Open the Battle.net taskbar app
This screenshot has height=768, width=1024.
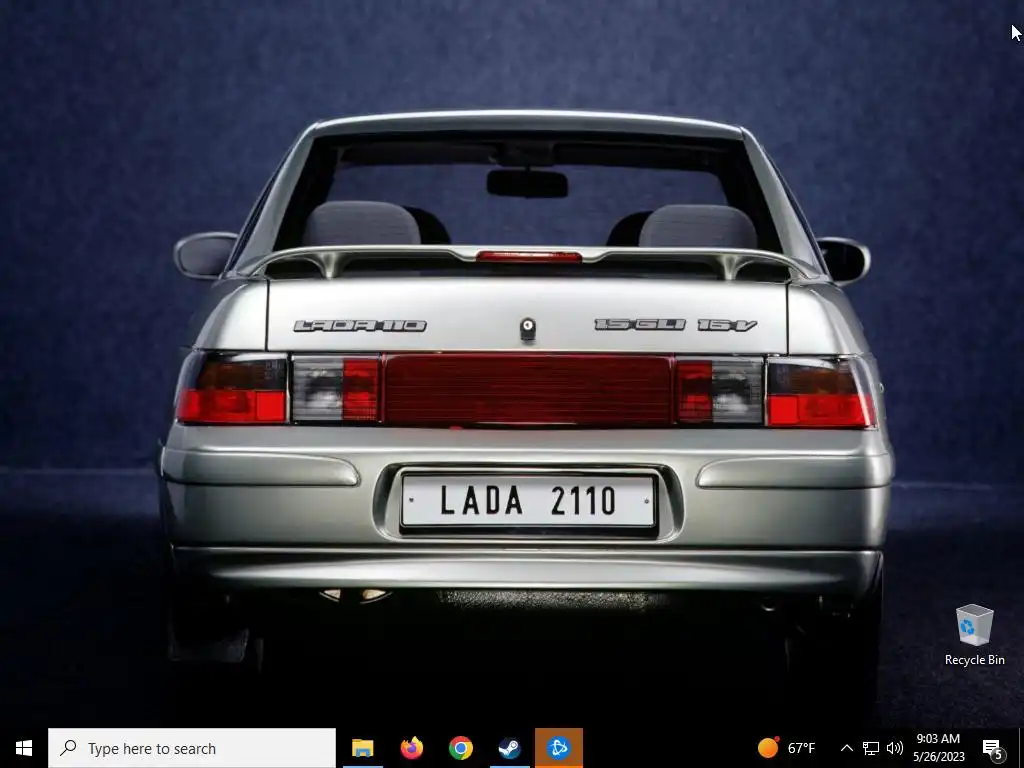tap(558, 748)
